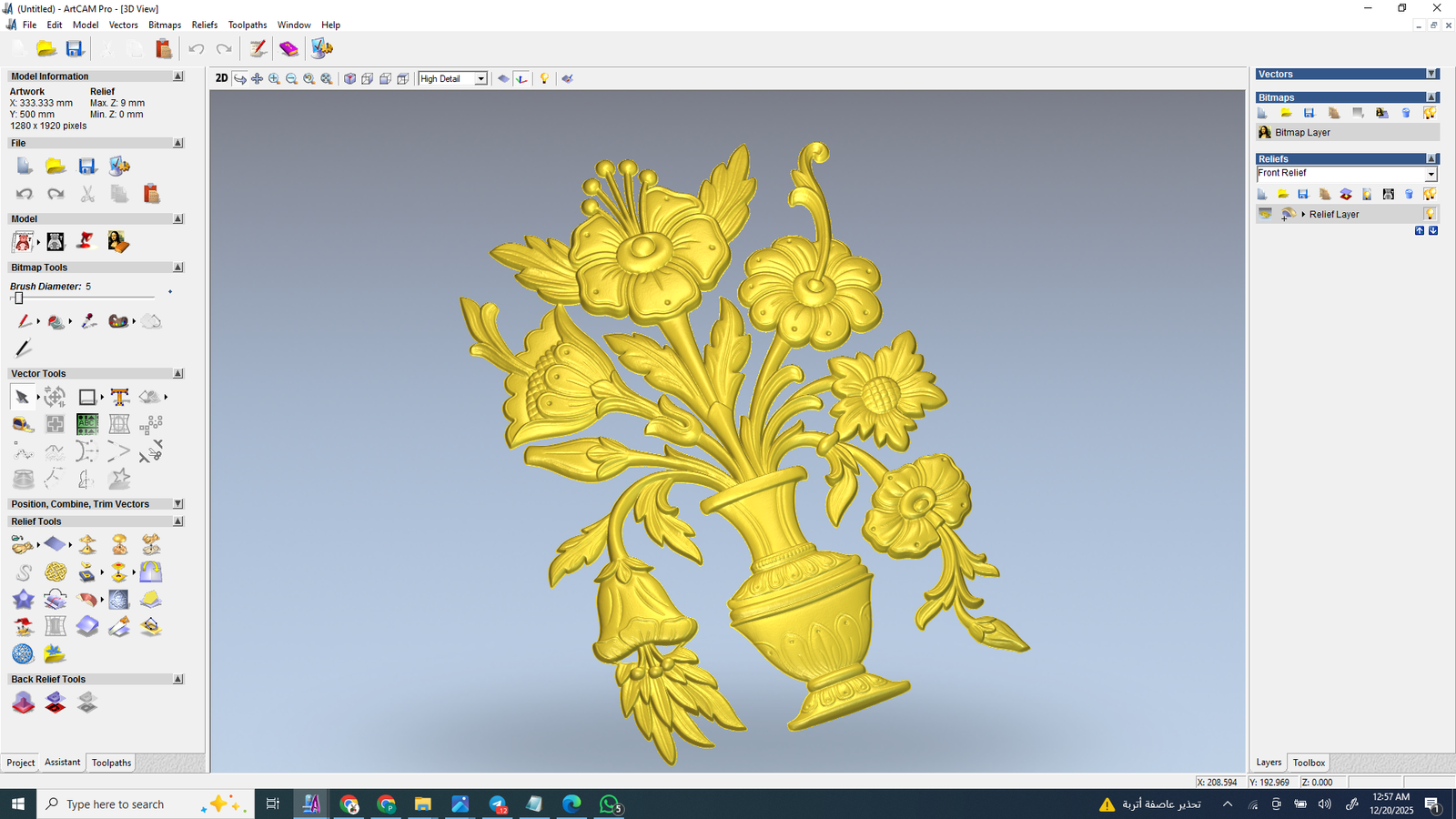The height and width of the screenshot is (819, 1456).
Task: Expand the Vectors panel
Action: click(x=1431, y=74)
